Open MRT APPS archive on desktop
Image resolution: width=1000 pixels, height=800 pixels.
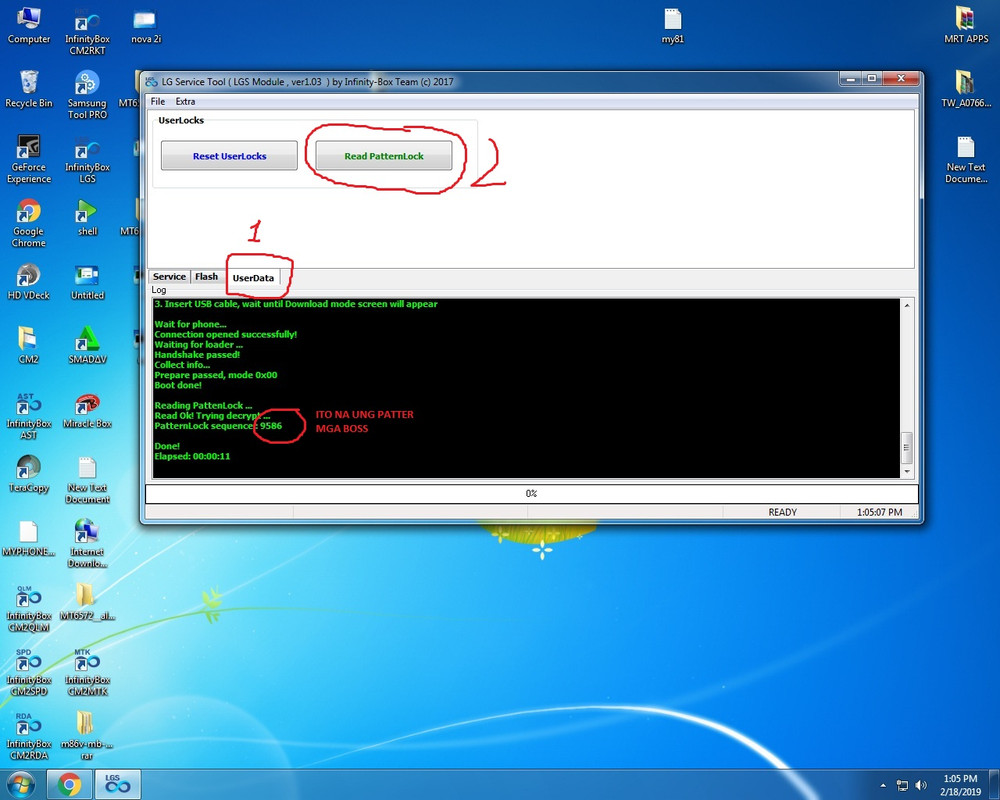click(x=966, y=26)
